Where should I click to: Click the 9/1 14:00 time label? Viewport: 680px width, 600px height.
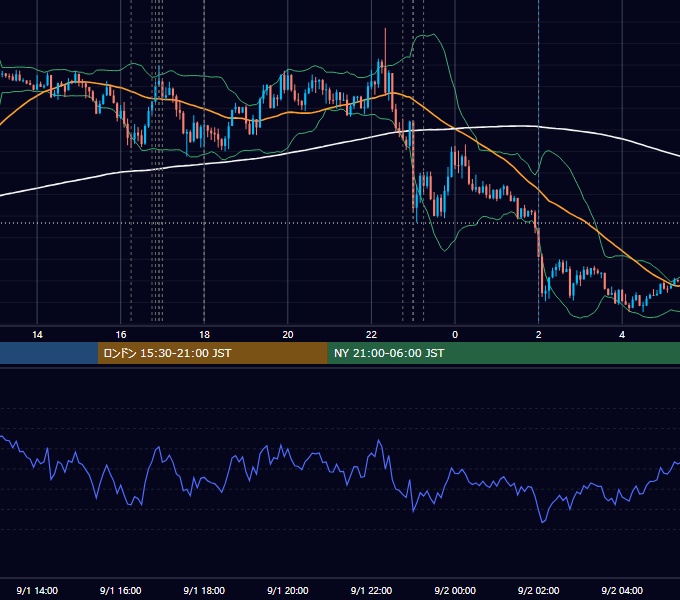coord(37,590)
